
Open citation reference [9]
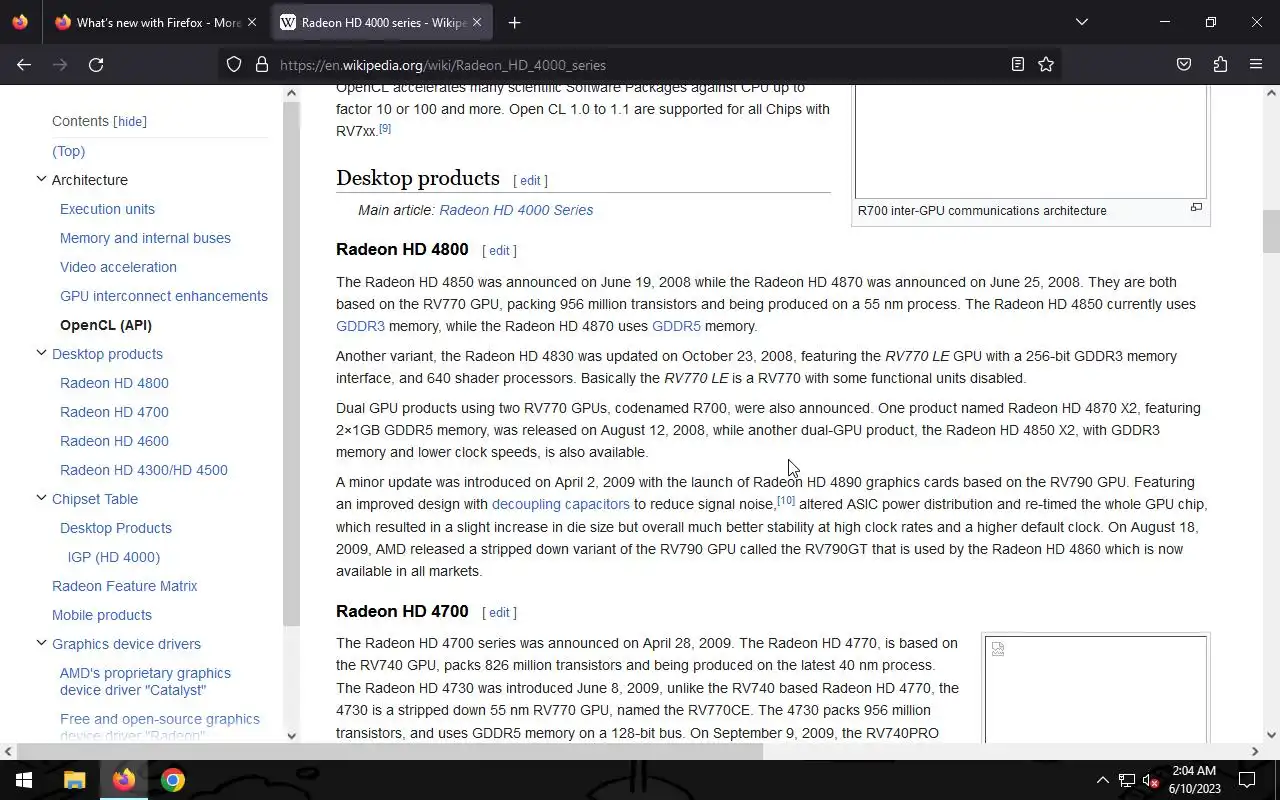(x=385, y=128)
